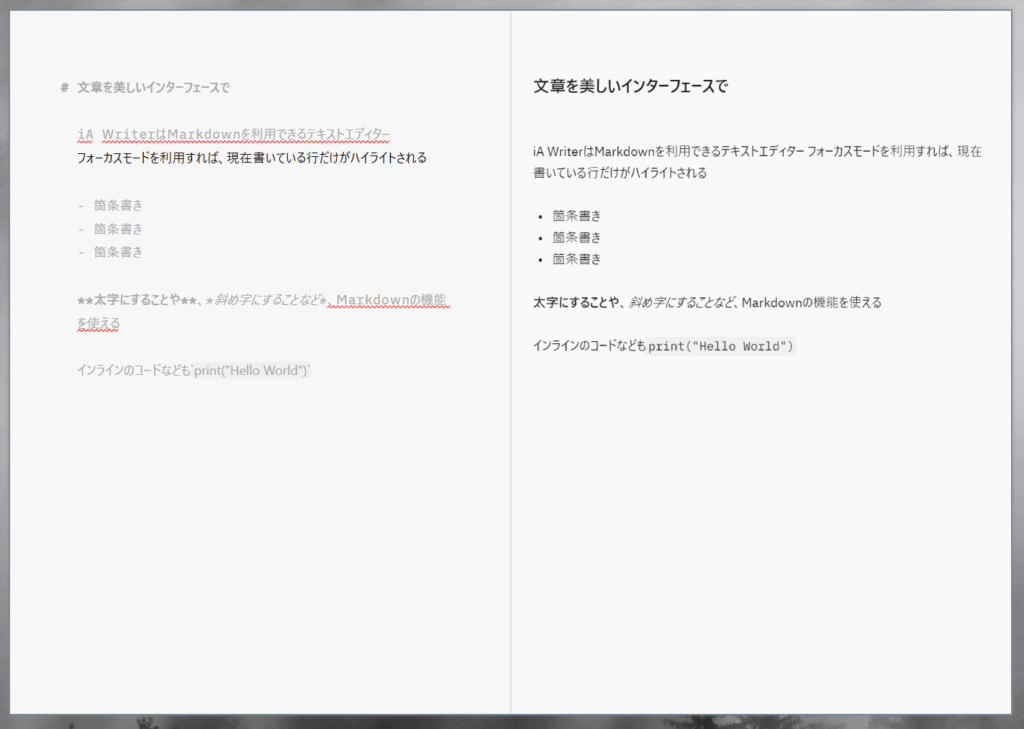
Task: Click the highlighted editor line 'フォーカスモードを利用すれば'
Action: pyautogui.click(x=251, y=157)
